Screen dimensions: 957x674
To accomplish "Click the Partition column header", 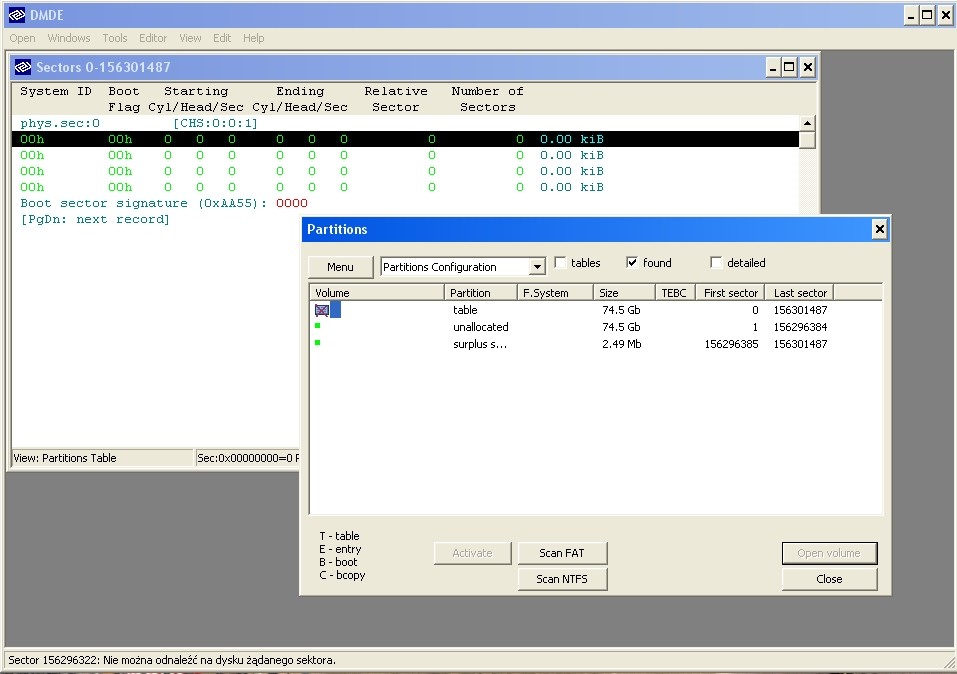I will point(480,293).
